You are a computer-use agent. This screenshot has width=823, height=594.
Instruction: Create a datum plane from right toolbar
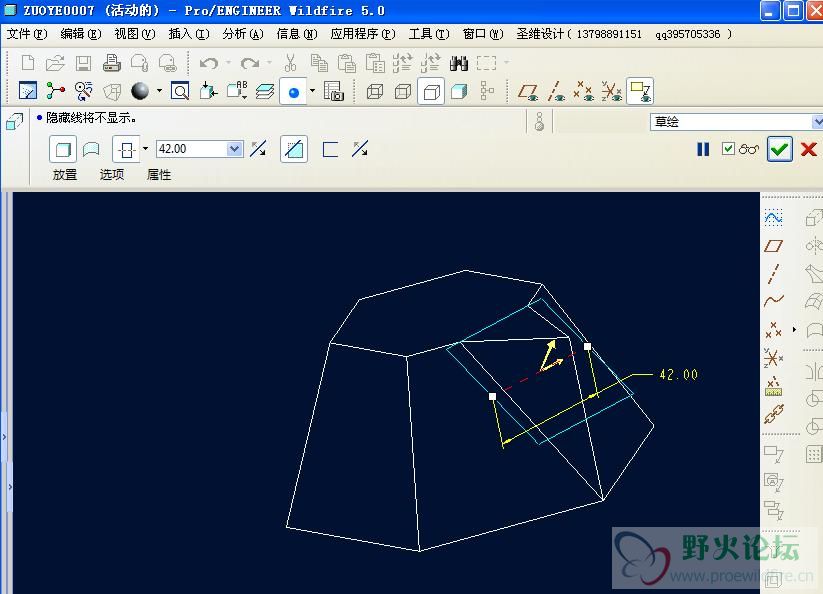[x=774, y=246]
